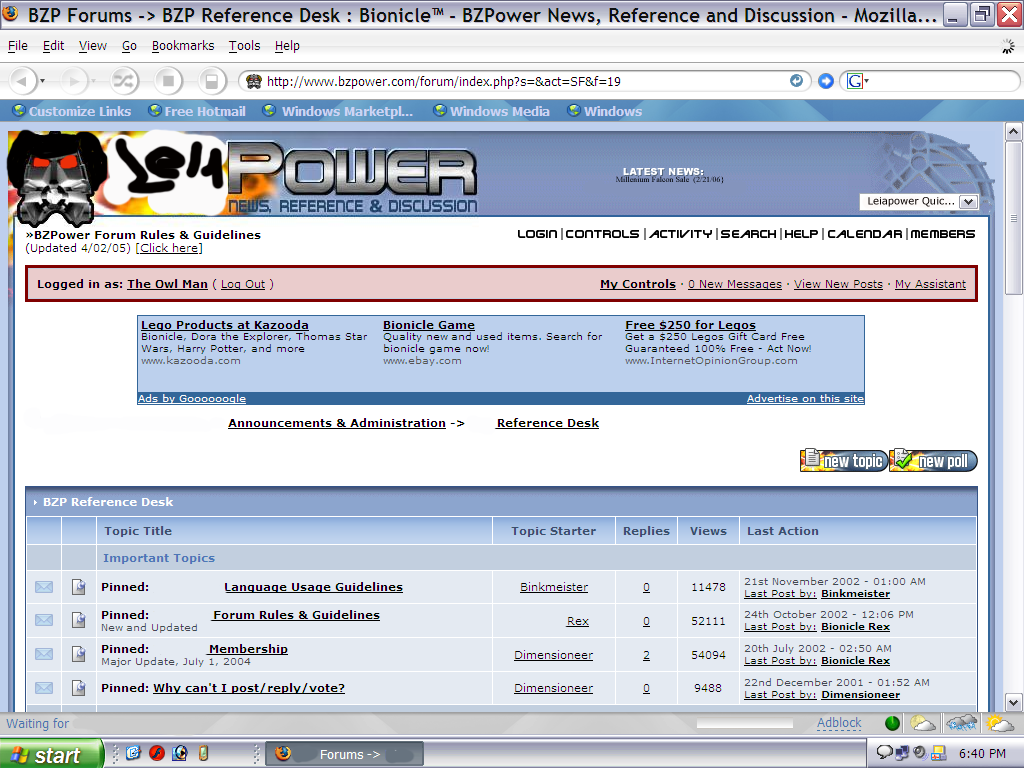Click the LOGIN navigation link

tap(537, 234)
